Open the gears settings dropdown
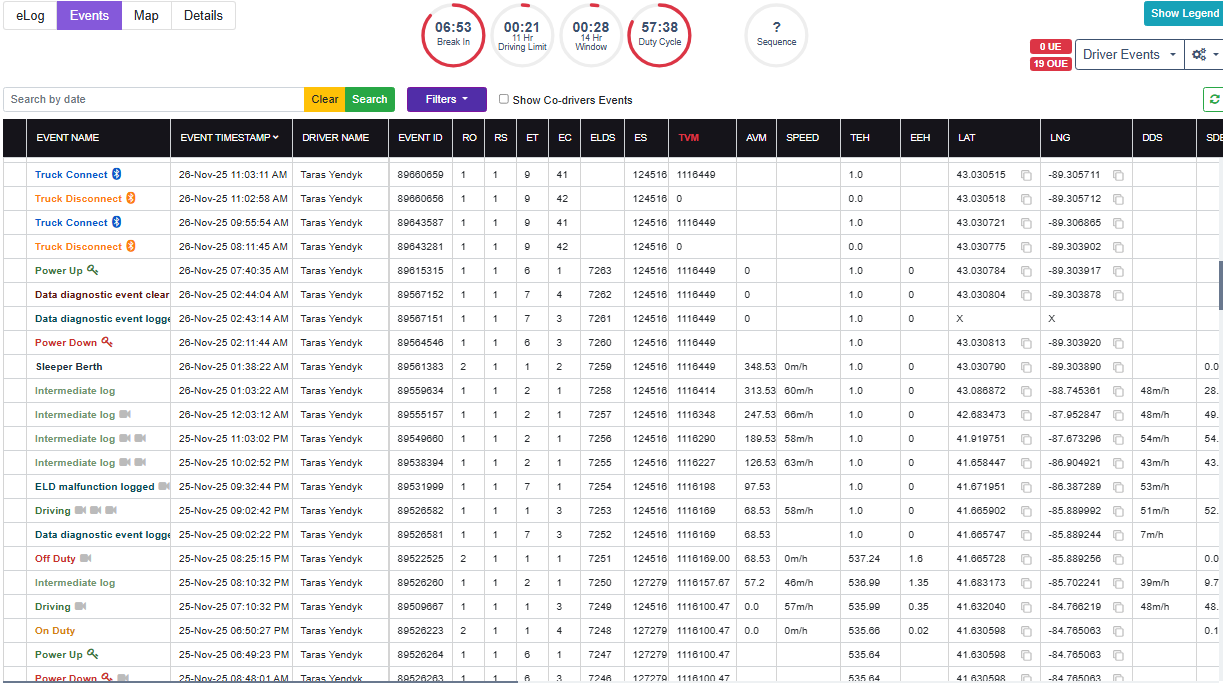 pos(1203,55)
